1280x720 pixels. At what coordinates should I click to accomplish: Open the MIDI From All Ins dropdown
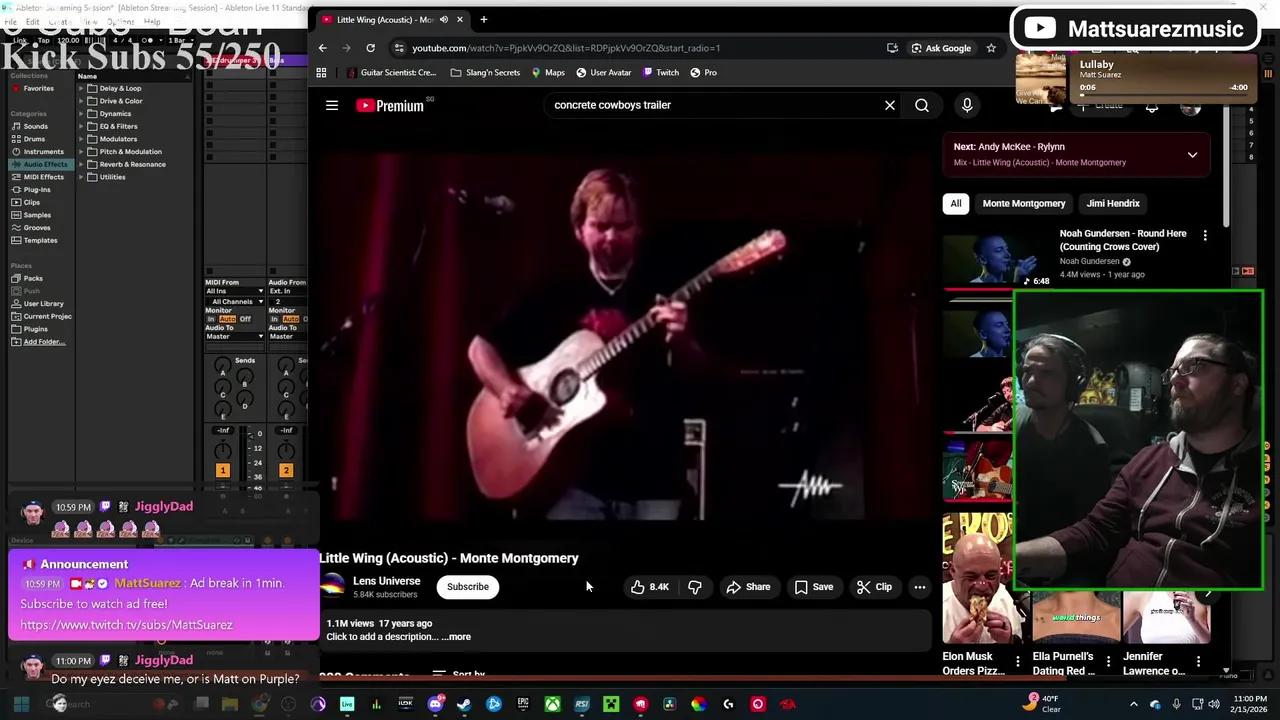[234, 291]
